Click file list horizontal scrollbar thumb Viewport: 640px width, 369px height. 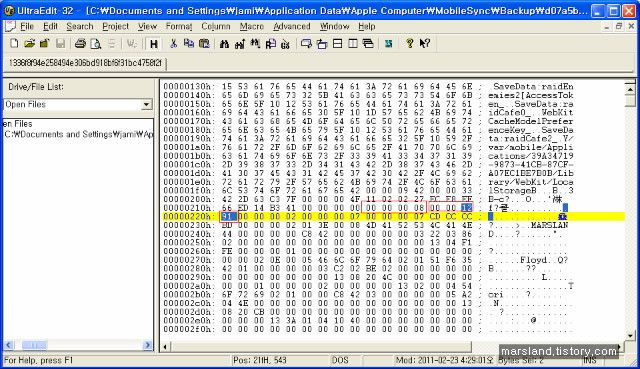34,345
